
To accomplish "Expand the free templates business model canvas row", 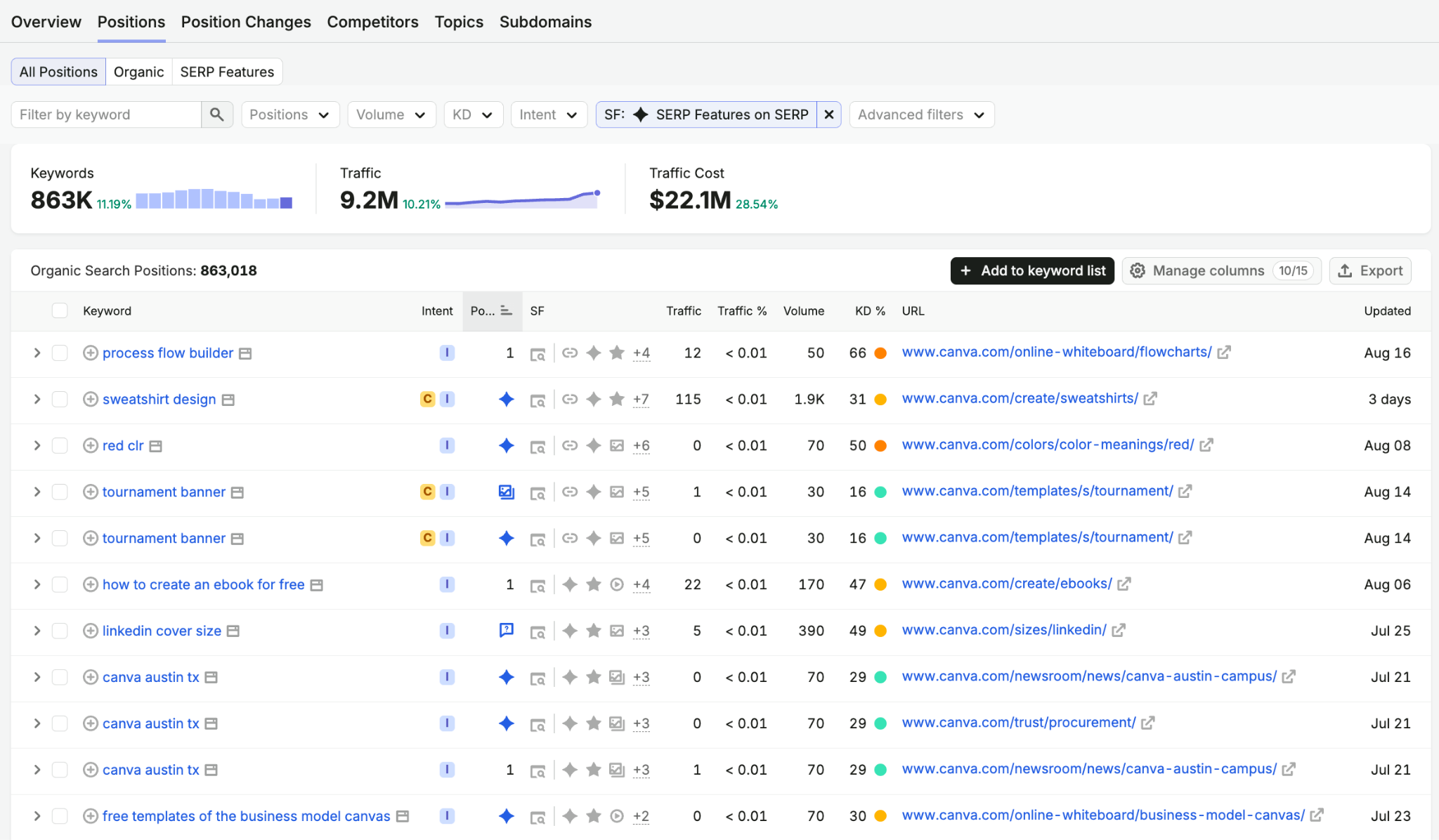I will (37, 816).
